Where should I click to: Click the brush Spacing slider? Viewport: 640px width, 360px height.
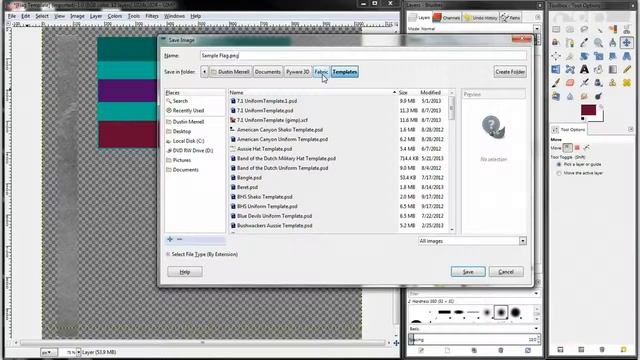(474, 340)
